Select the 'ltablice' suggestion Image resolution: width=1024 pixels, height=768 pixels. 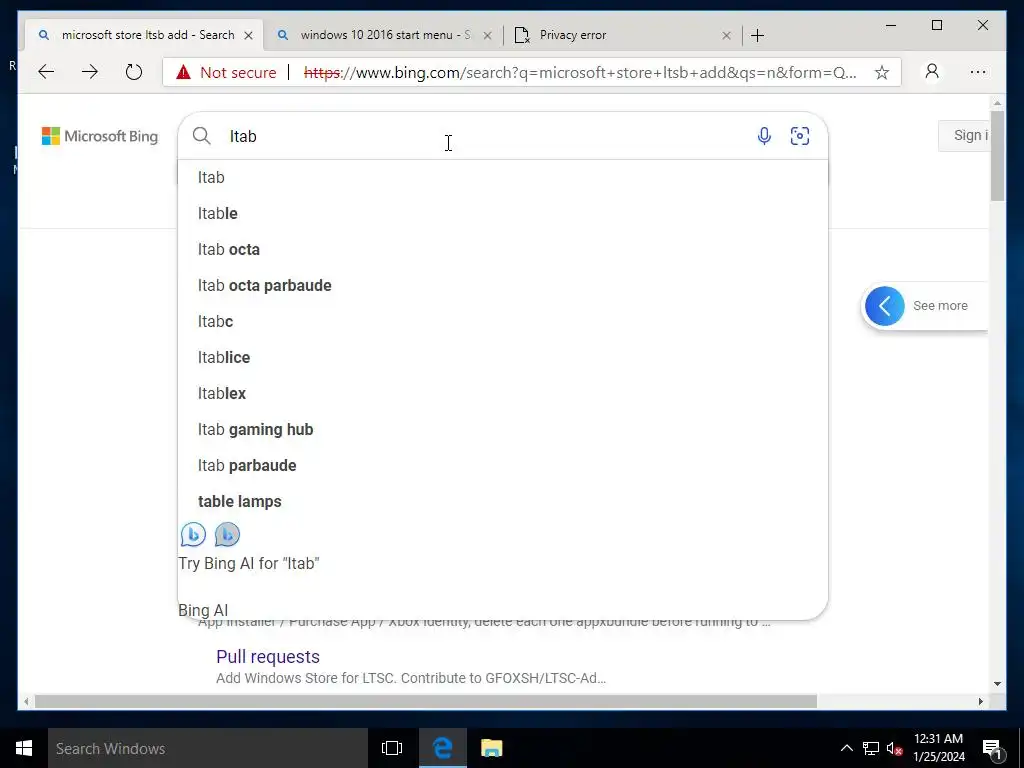[x=503, y=357]
